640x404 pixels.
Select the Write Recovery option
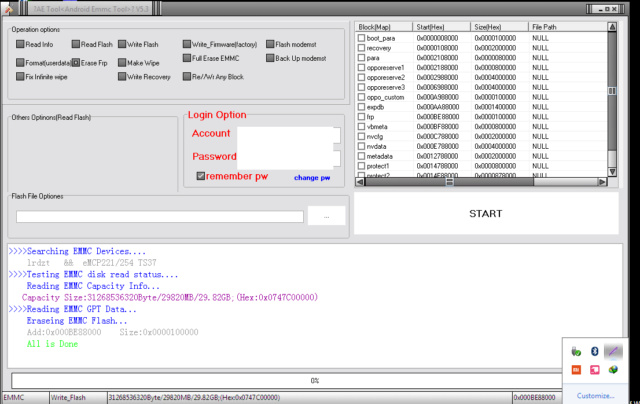pos(122,76)
